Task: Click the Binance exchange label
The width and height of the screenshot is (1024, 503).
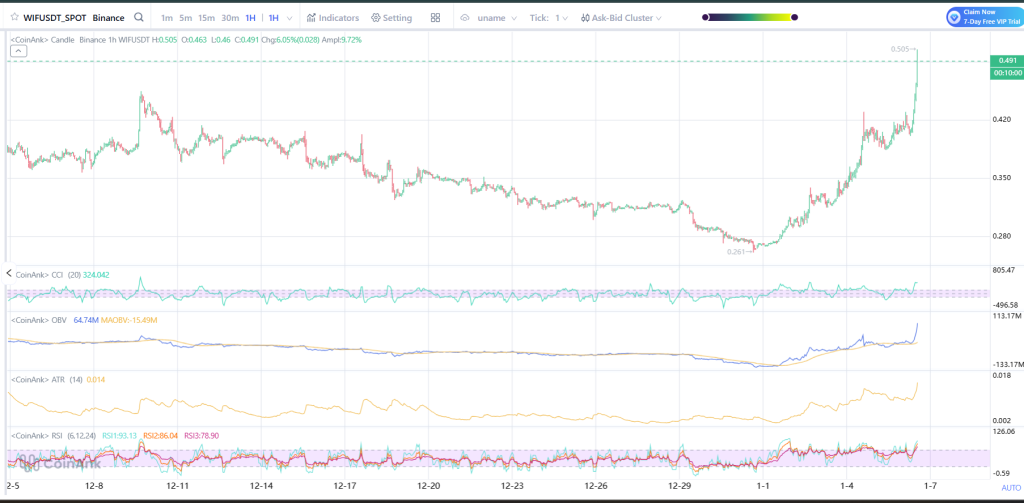Action: tap(108, 18)
